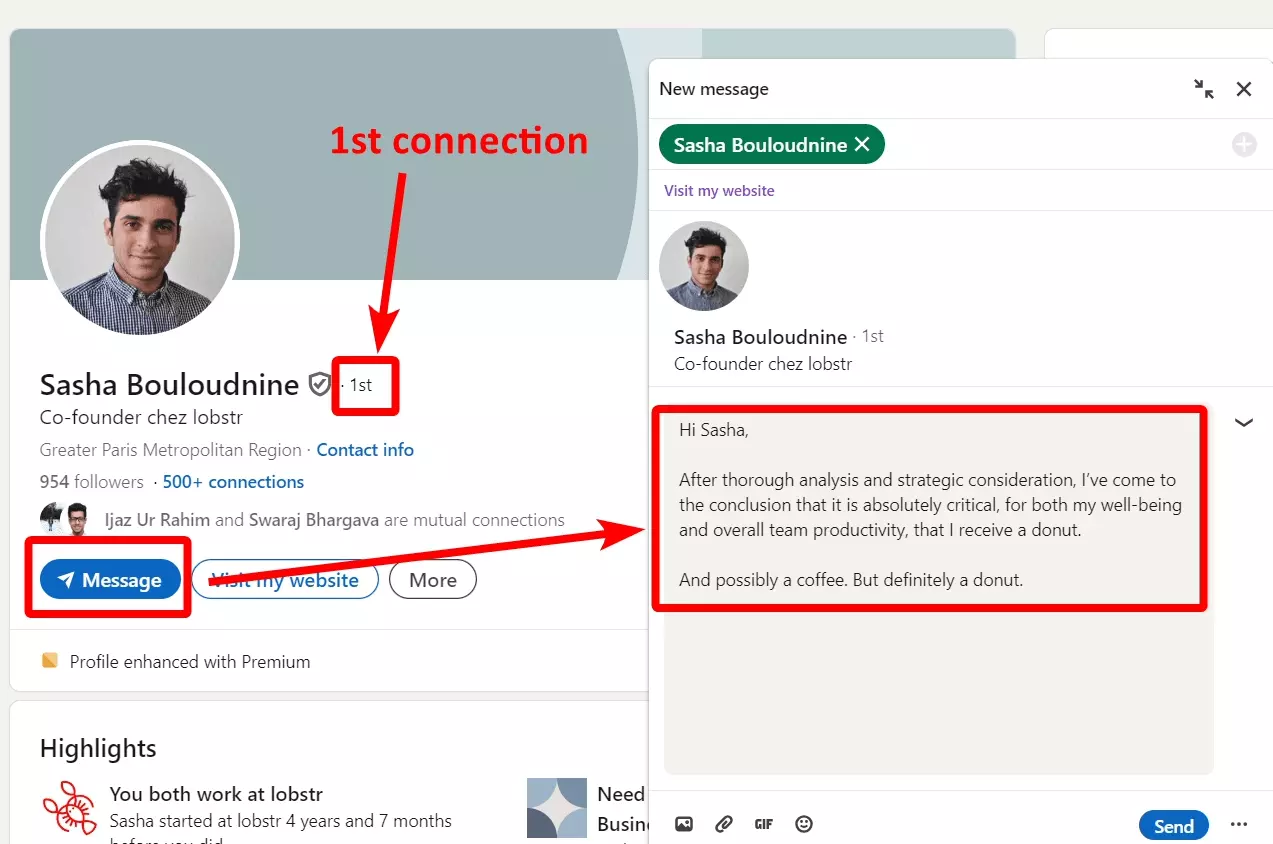Screen dimensions: 1273x844
Task: Shrink the message window using collapse arrows icon
Action: tap(1204, 89)
